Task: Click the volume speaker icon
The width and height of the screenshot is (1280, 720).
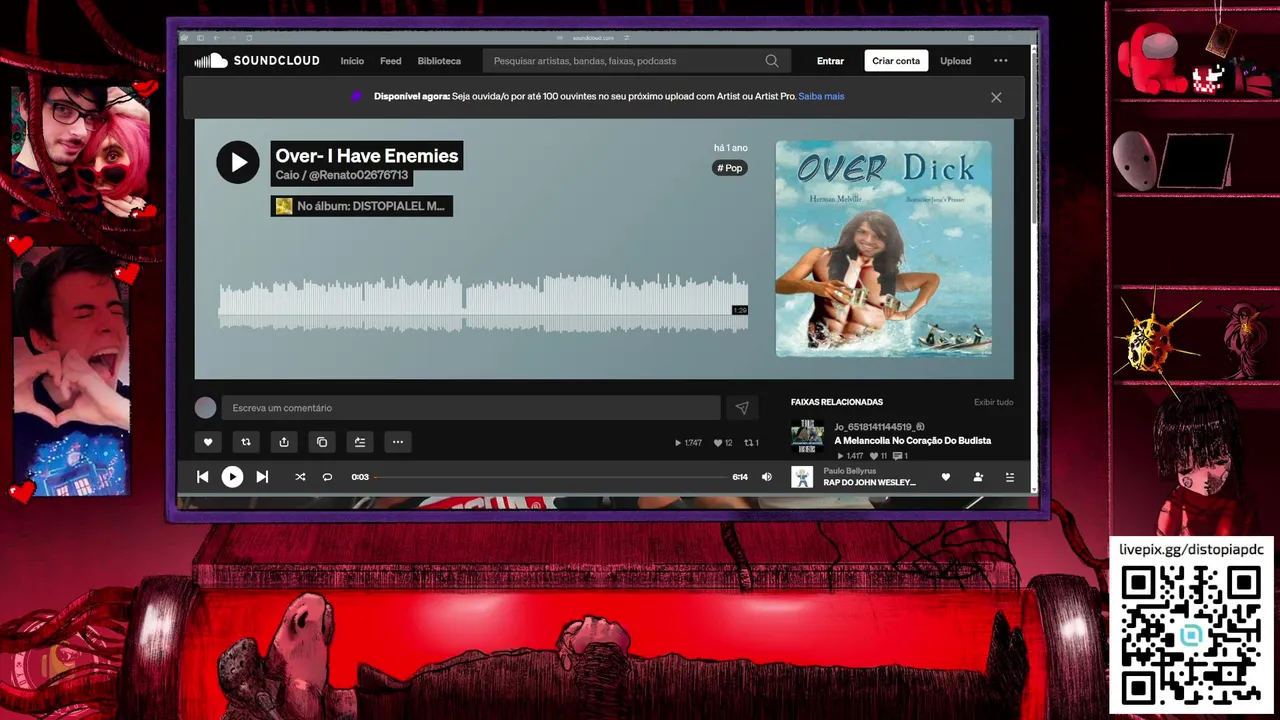Action: pos(767,477)
